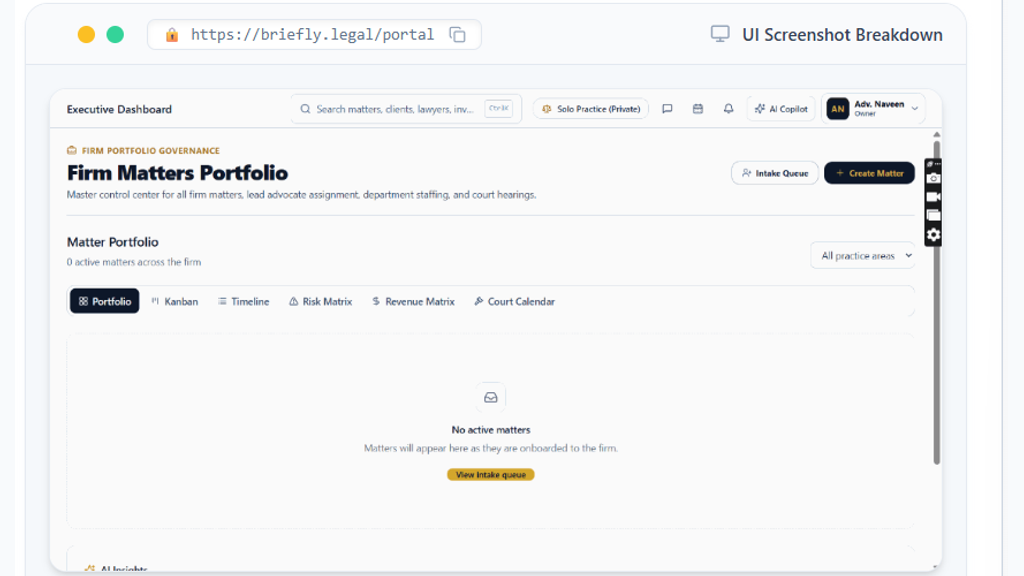This screenshot has width=1024, height=576.
Task: Click the UI Screenshot Breakdown title
Action: pyautogui.click(x=842, y=35)
